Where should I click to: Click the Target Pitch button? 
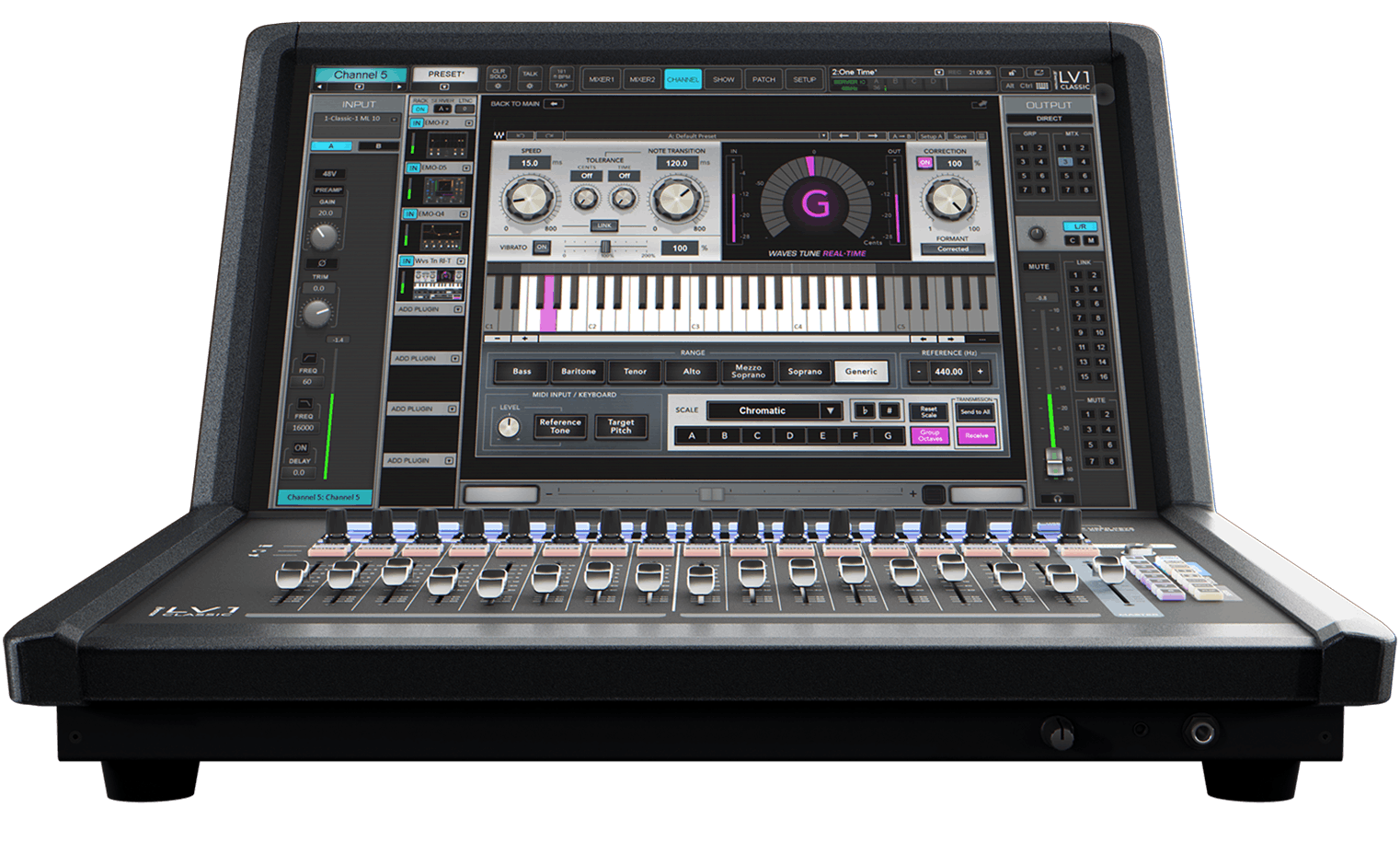tap(621, 426)
